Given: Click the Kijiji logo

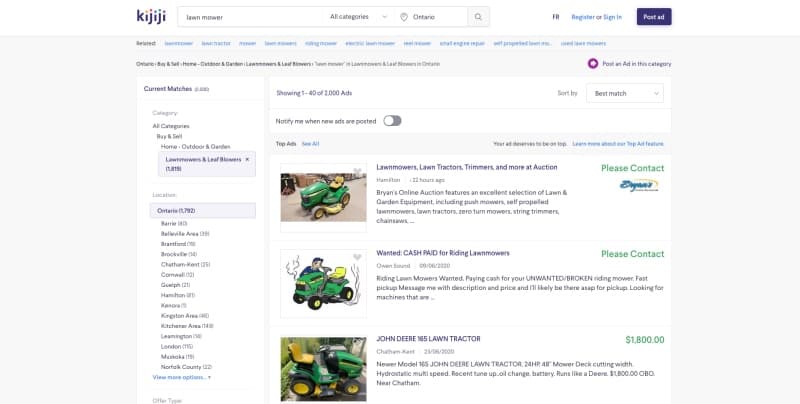Looking at the screenshot, I should 151,16.
